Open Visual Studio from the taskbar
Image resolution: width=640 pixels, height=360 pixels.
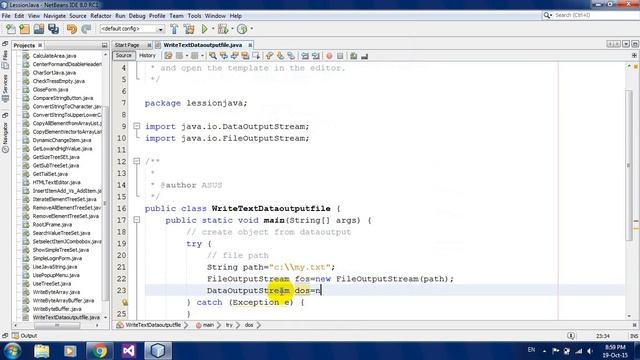point(128,351)
